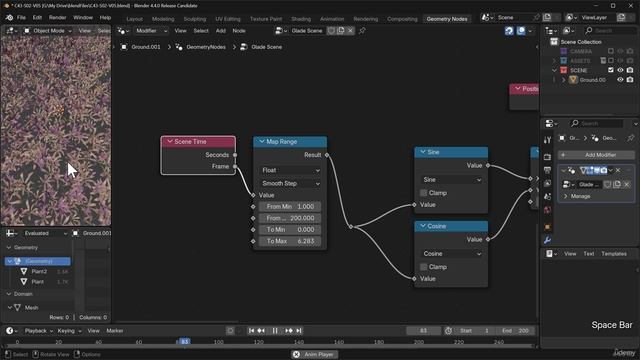Open the File menu

[21, 18]
